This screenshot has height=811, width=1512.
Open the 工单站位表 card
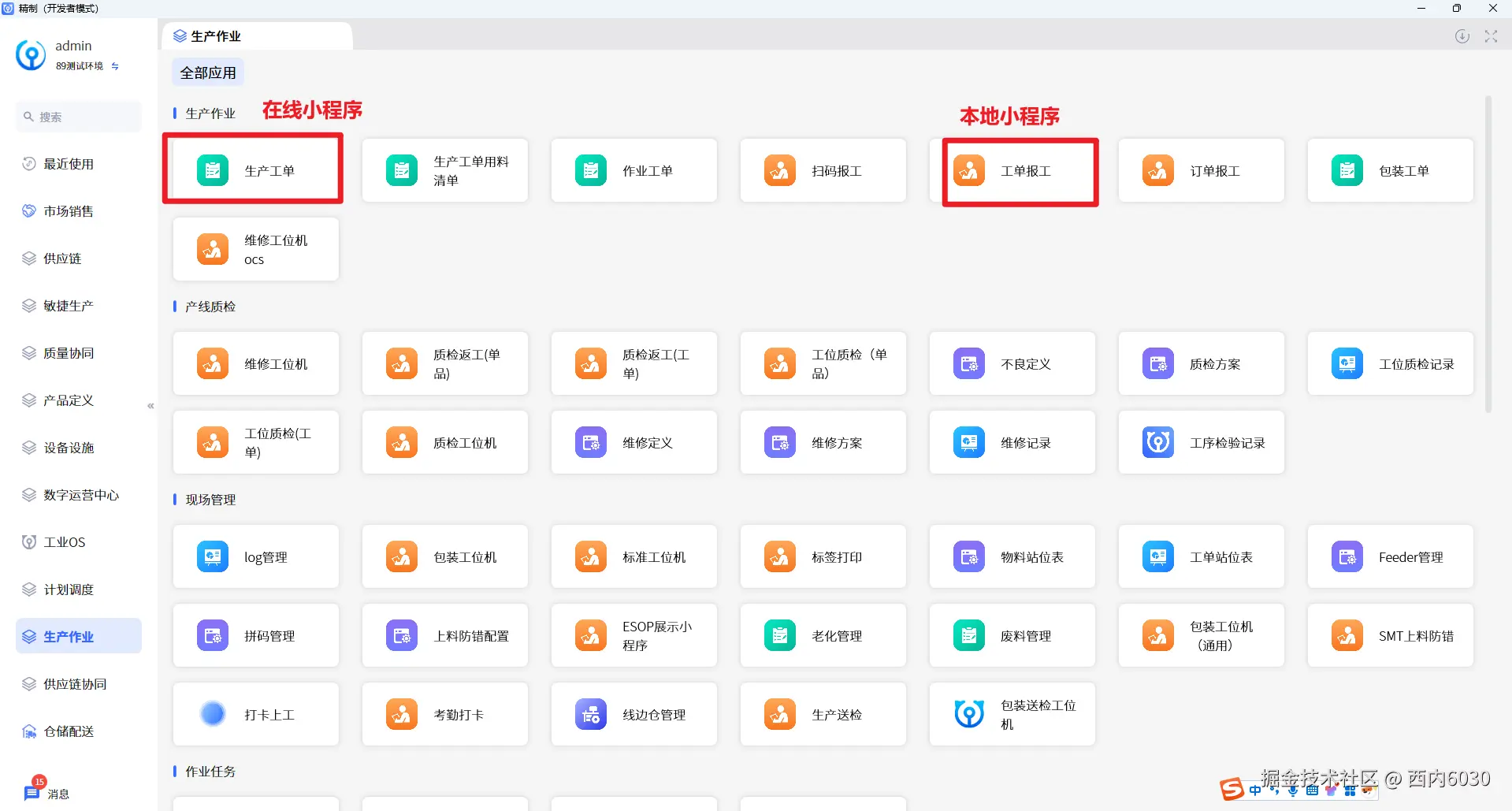click(1202, 556)
